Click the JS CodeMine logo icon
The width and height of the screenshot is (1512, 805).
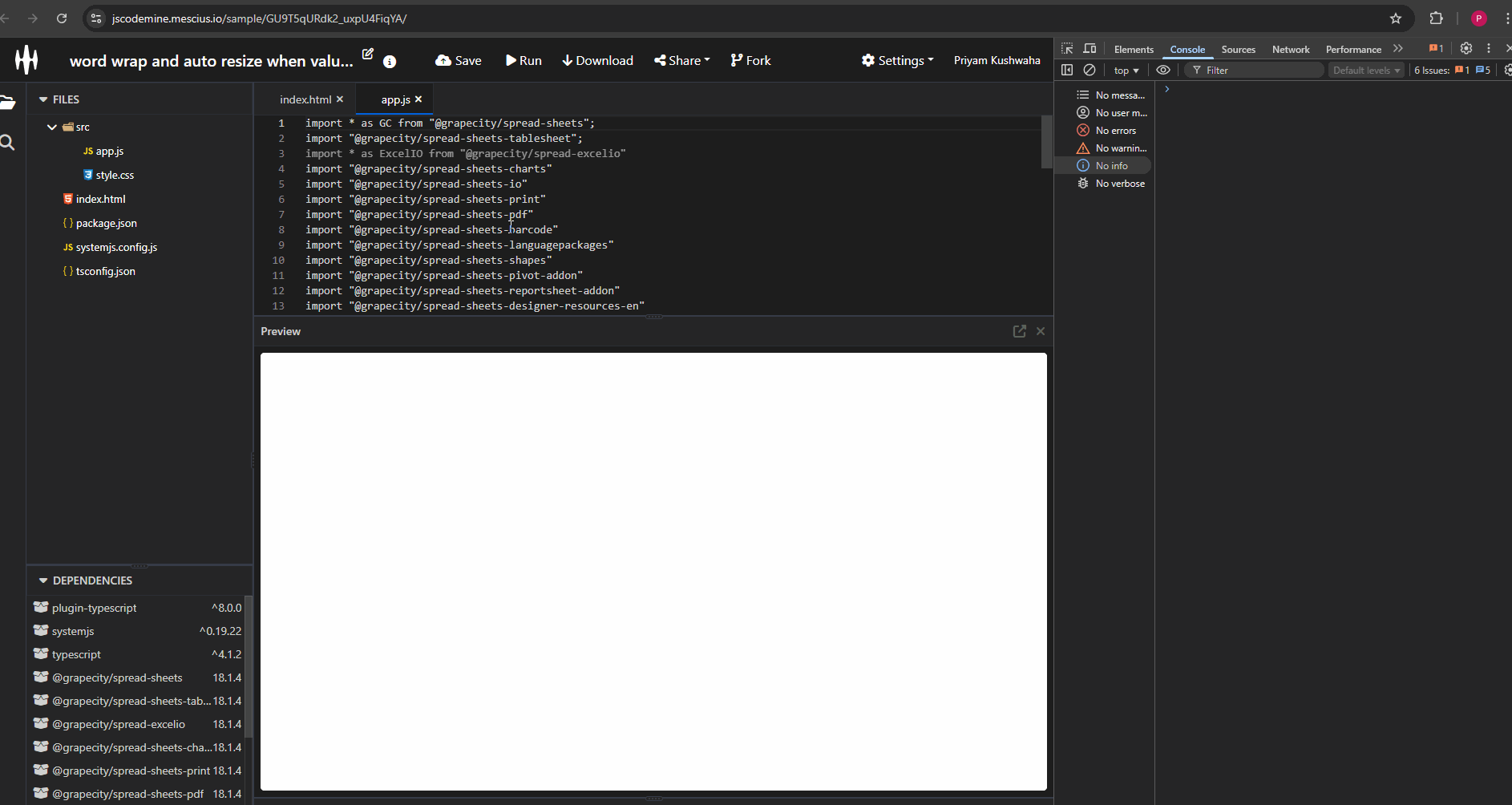[26, 59]
